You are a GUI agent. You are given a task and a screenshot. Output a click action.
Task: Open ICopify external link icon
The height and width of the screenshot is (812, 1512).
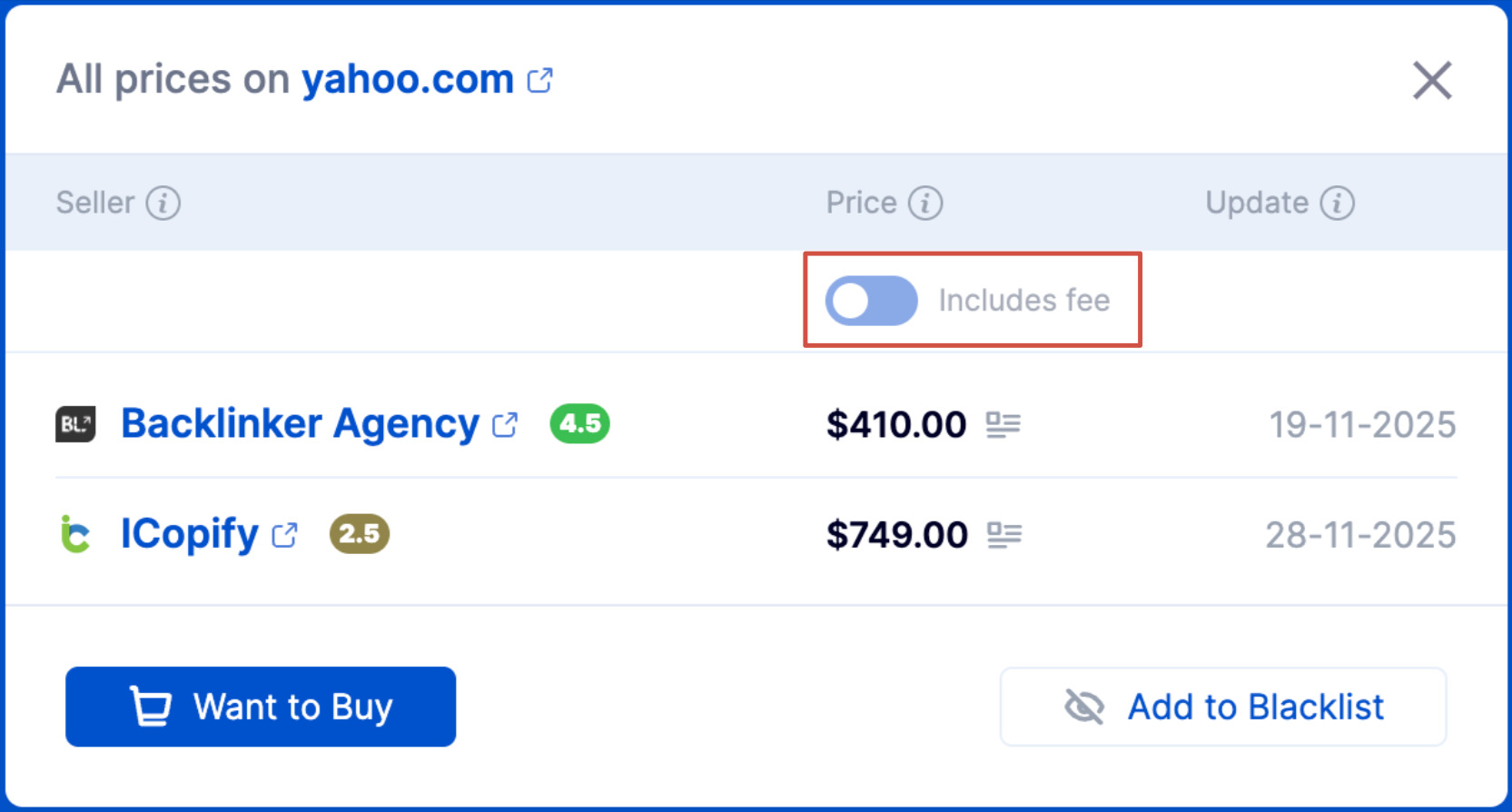tap(285, 535)
